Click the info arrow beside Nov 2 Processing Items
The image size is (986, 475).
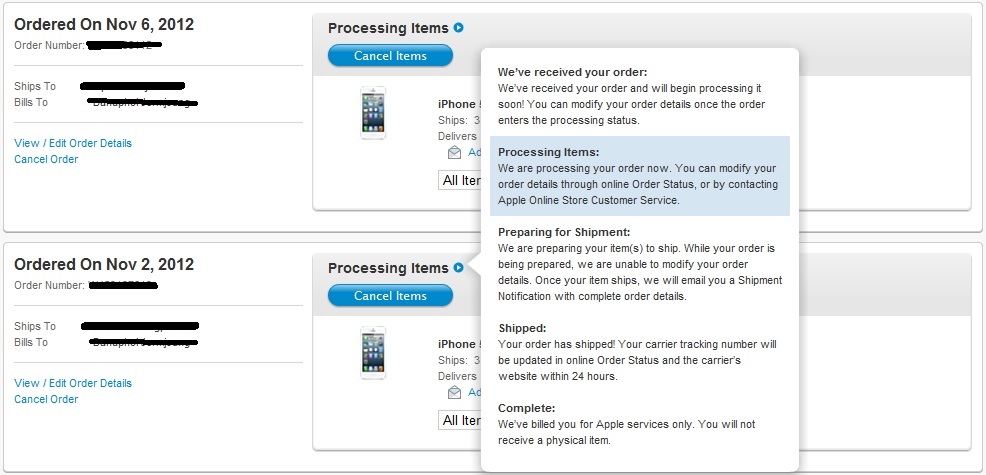458,268
